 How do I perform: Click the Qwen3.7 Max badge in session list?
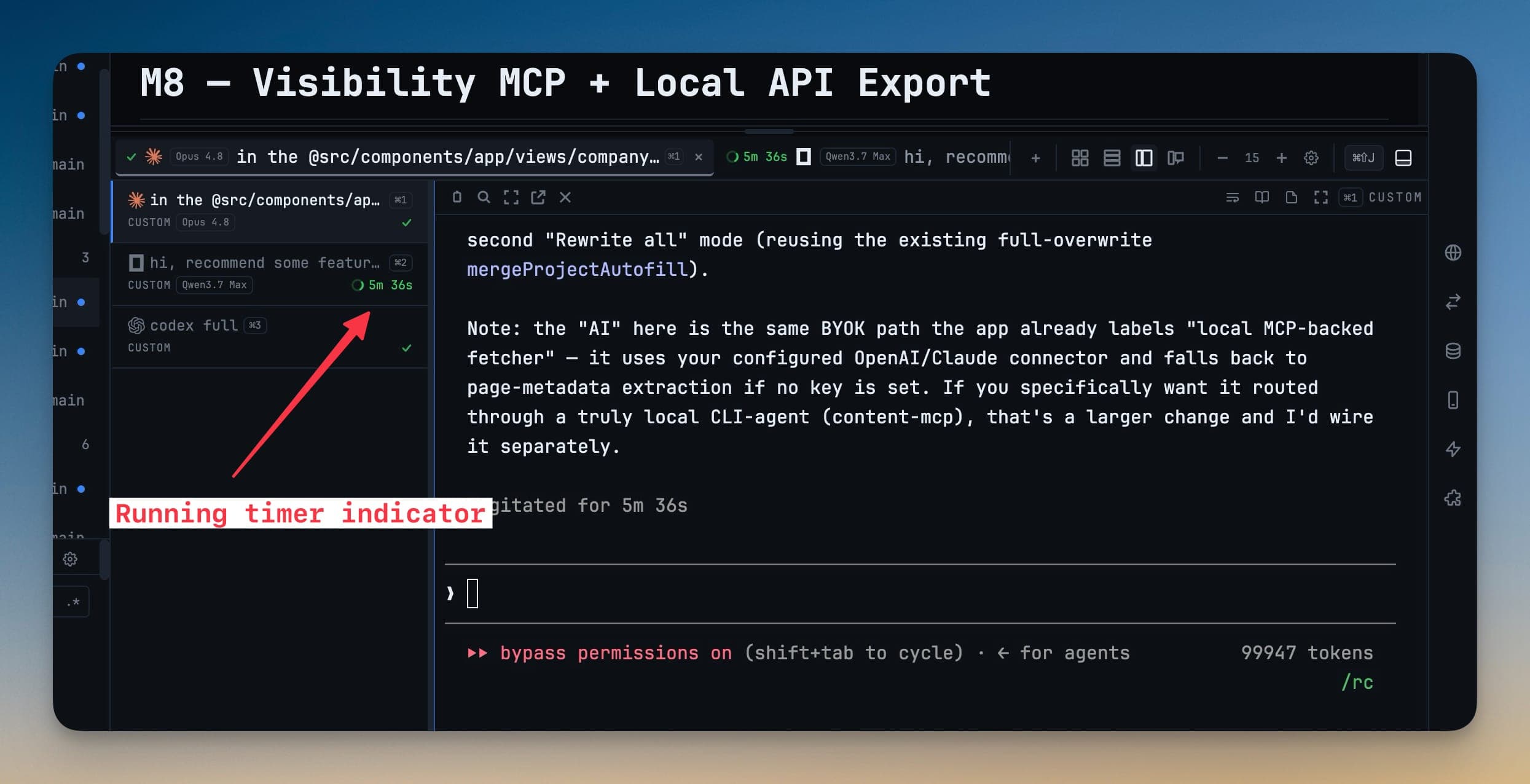[214, 285]
